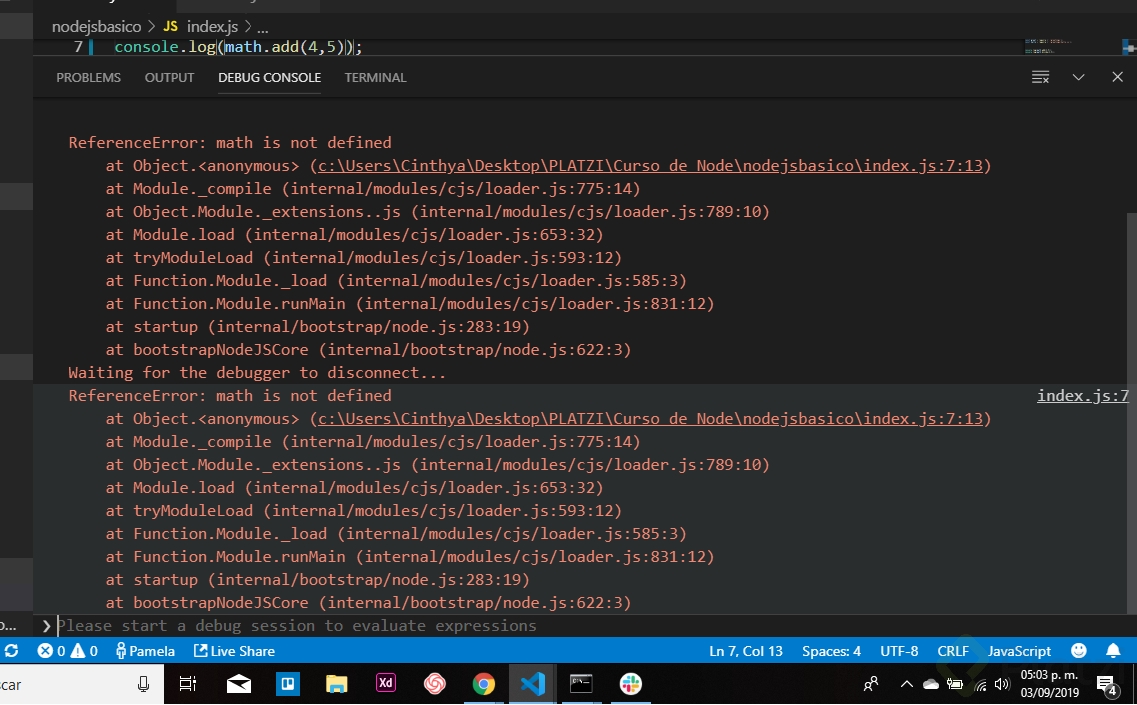1137x705 pixels.
Task: Change file encoding UTF-8
Action: pyautogui.click(x=898, y=651)
